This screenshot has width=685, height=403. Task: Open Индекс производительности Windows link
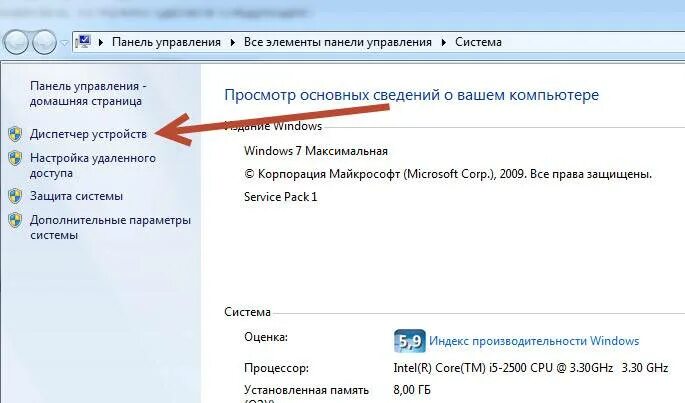point(534,341)
